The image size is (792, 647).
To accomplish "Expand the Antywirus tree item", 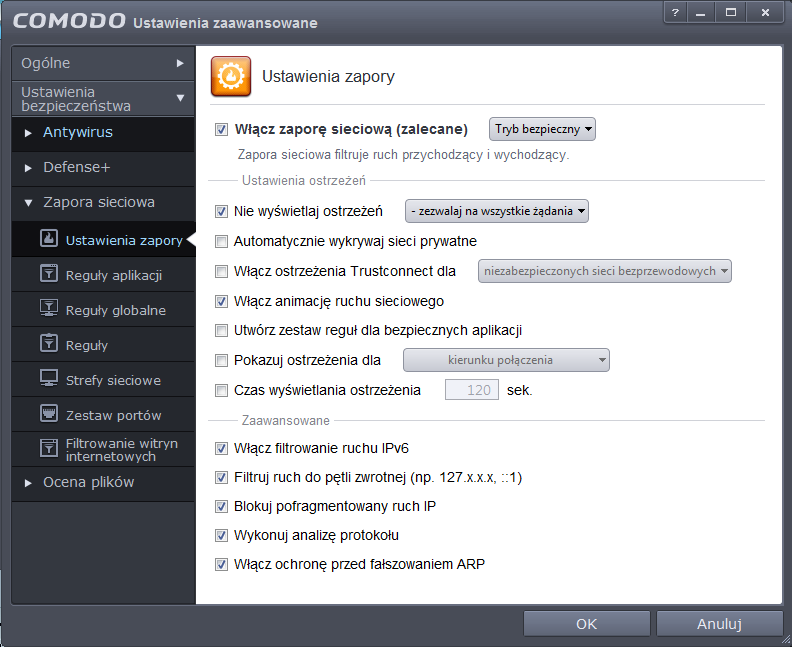I will point(28,133).
